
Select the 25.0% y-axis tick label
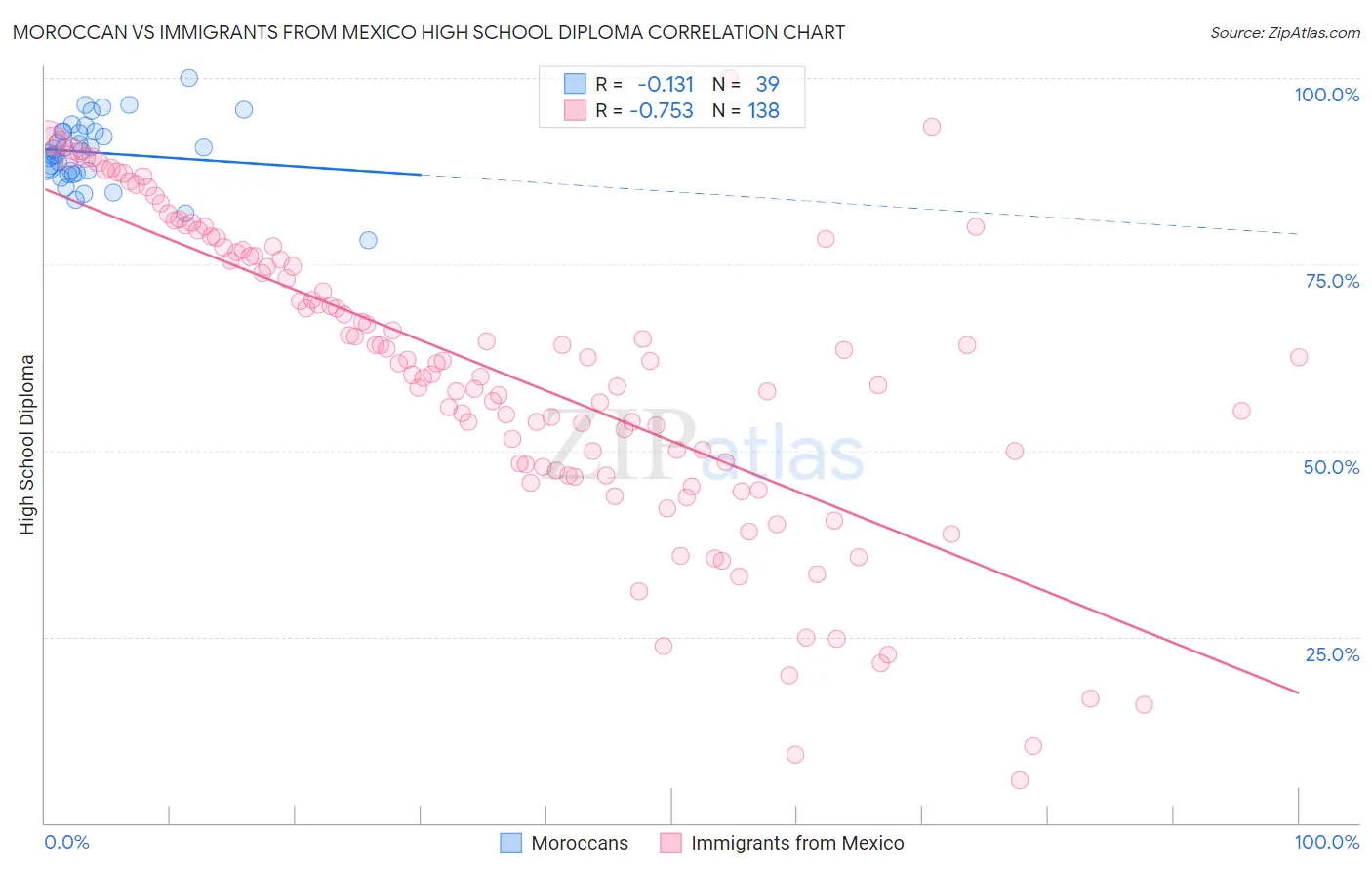click(1332, 654)
